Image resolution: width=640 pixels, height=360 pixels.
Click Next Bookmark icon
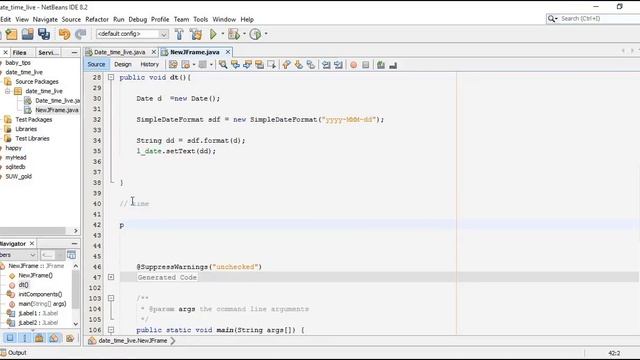click(298, 65)
